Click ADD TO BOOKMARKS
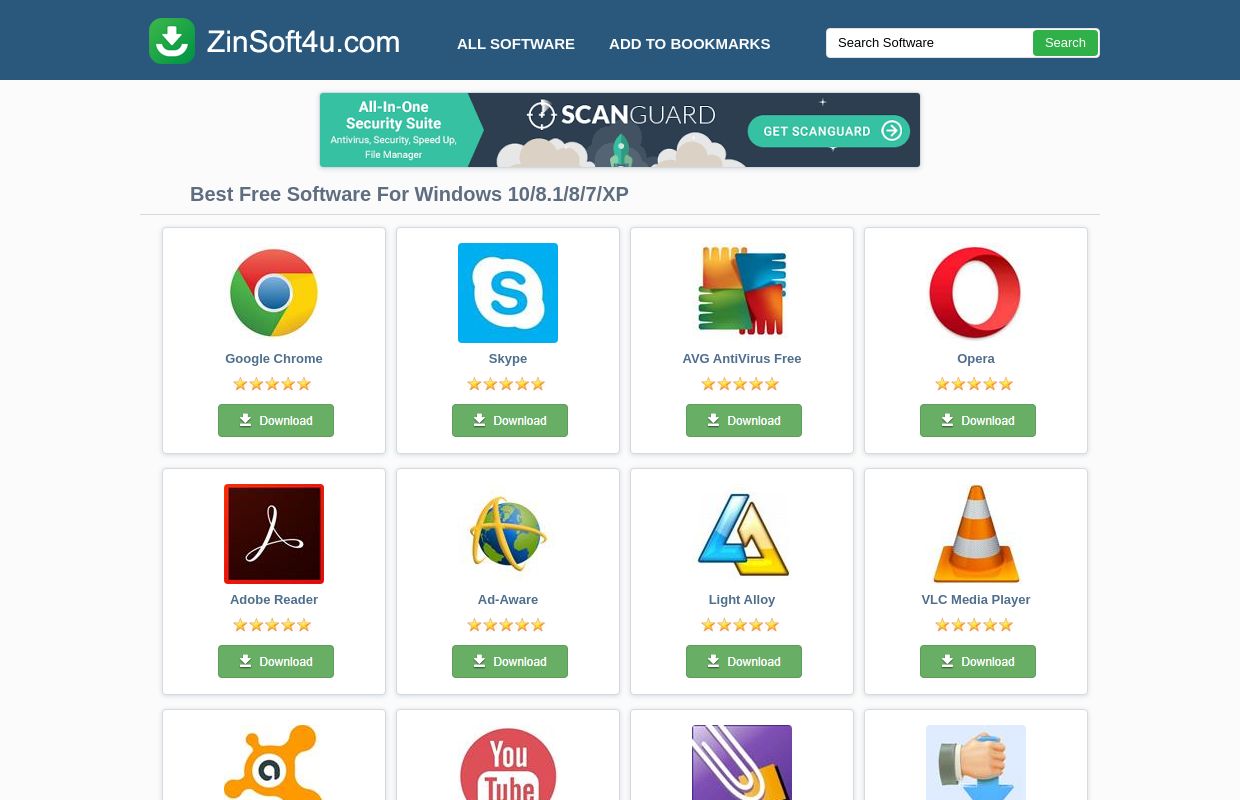Viewport: 1240px width, 800px height. pos(689,43)
